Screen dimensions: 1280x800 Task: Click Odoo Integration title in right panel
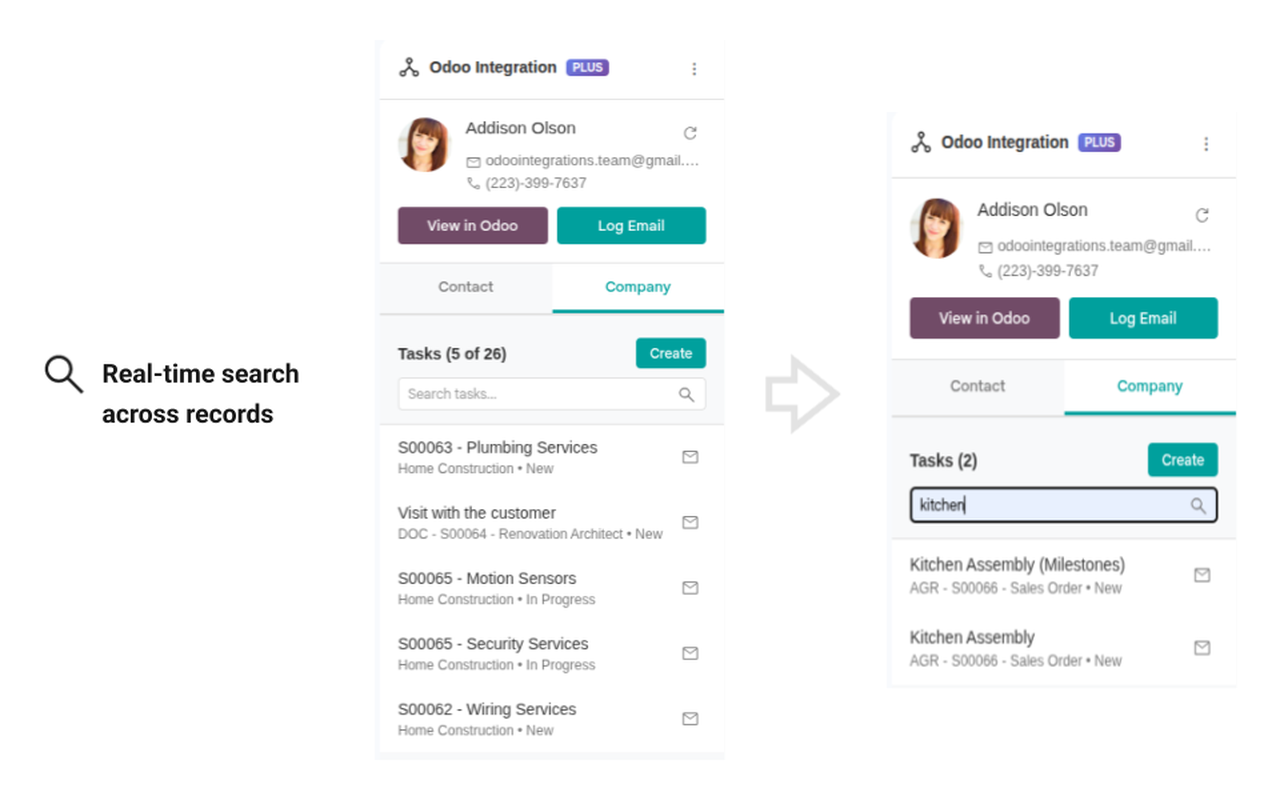1005,143
